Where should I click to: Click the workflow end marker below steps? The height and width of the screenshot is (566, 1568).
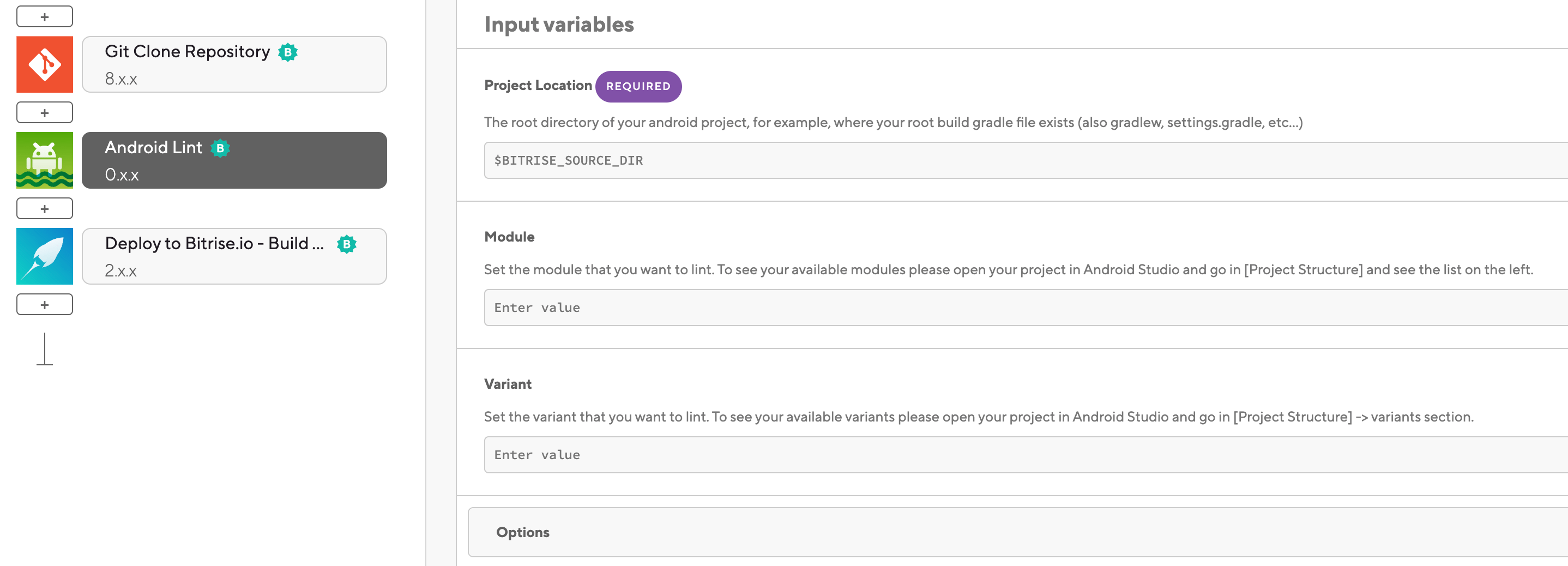tap(45, 350)
